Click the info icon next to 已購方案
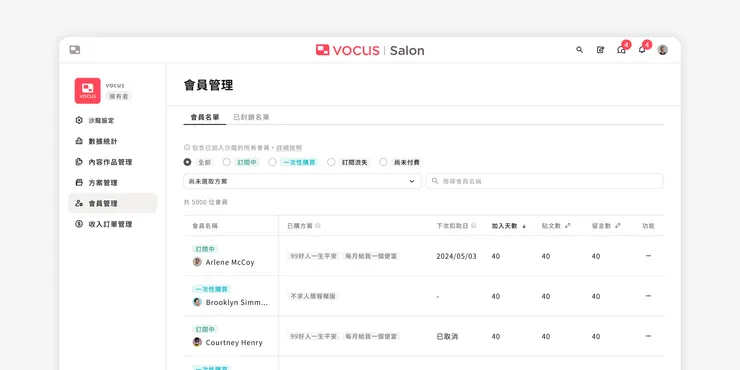 point(318,226)
